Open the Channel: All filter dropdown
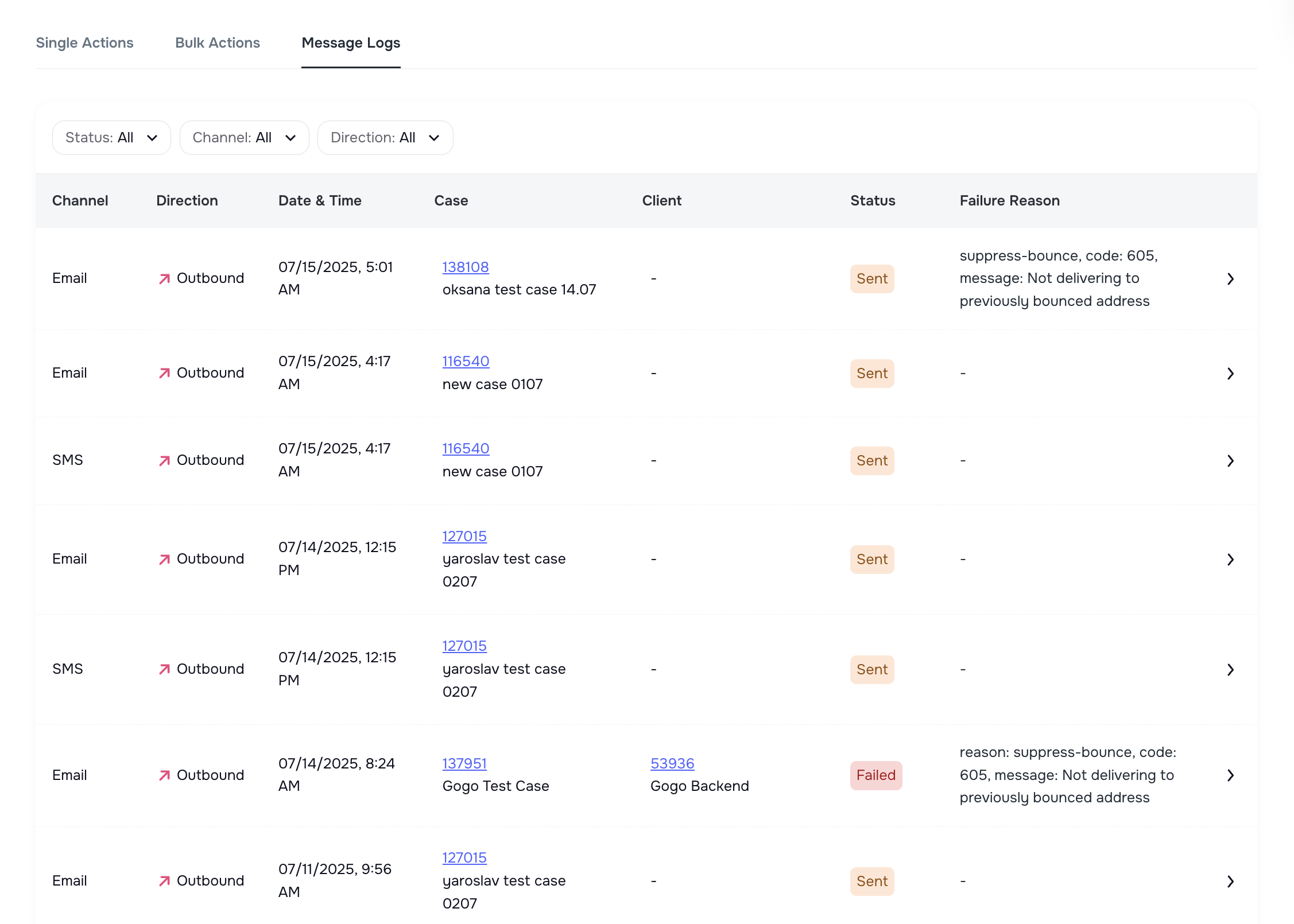The height and width of the screenshot is (924, 1294). coord(244,137)
